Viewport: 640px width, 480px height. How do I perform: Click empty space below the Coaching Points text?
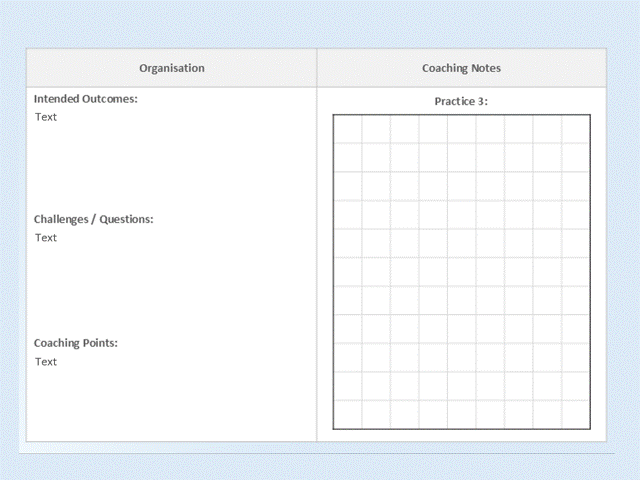pyautogui.click(x=170, y=405)
